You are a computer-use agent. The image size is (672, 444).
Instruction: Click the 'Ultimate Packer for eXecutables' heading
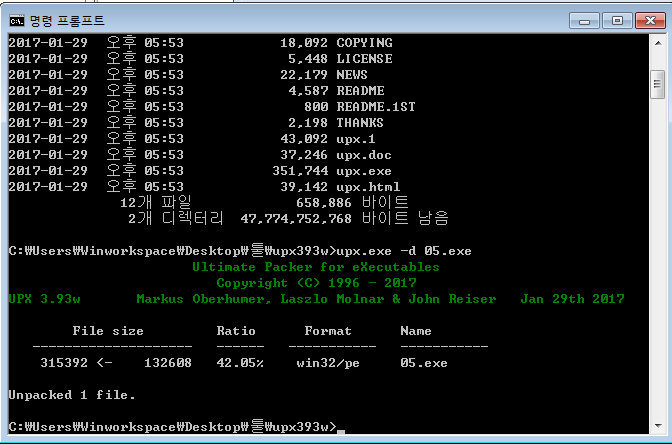click(315, 267)
